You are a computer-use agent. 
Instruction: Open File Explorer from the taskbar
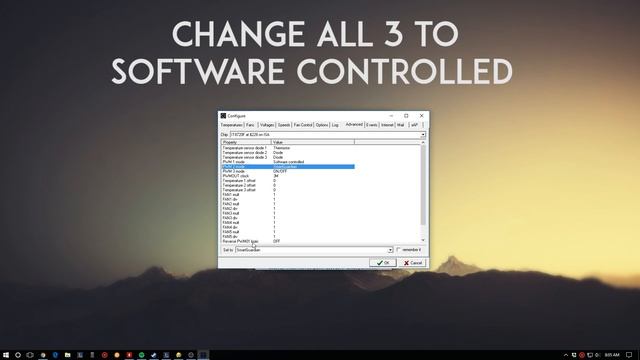coord(67,355)
